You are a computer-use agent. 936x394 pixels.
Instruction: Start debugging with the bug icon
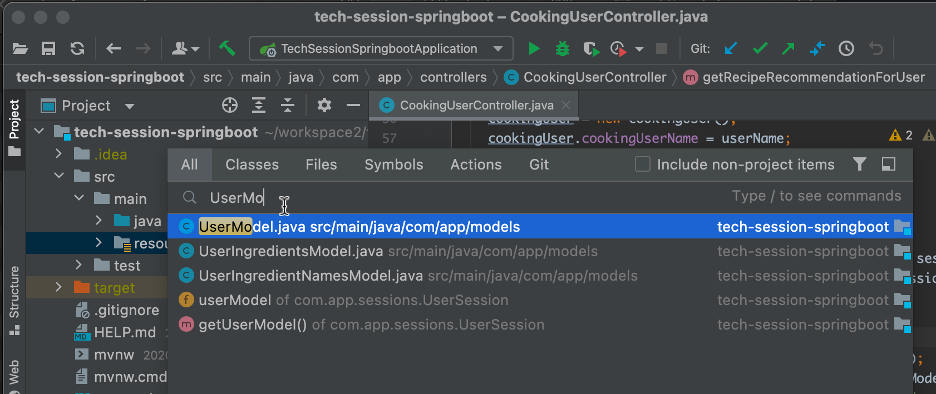562,49
